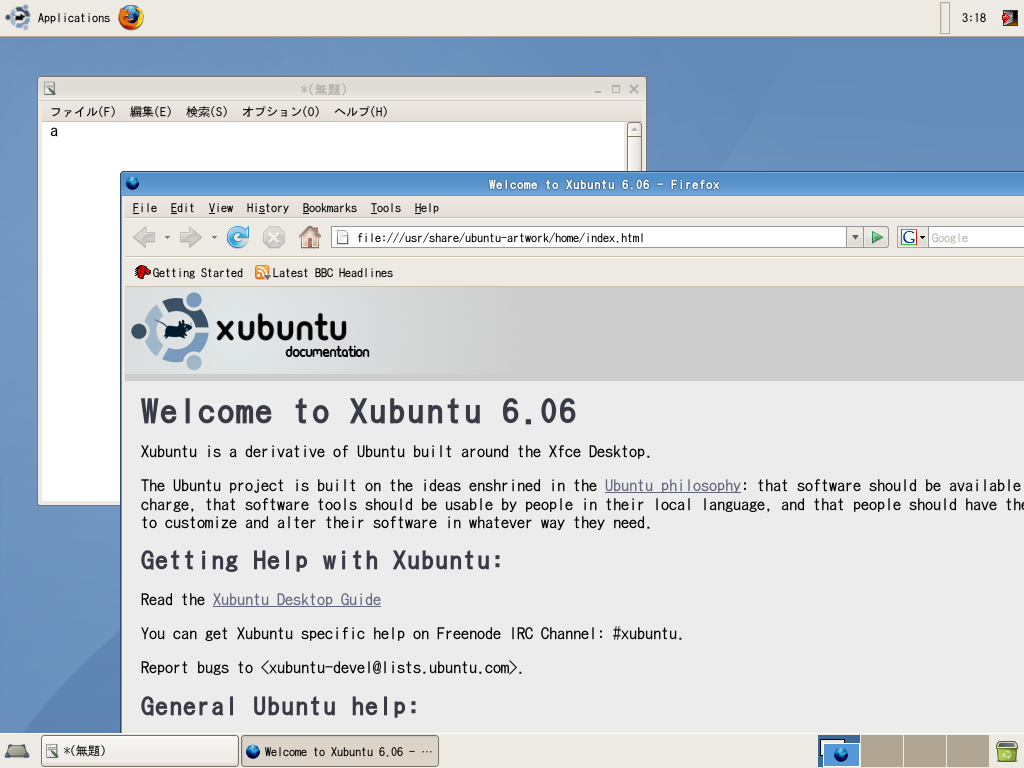1024x768 pixels.
Task: Open the Getting Started bookmark
Action: click(189, 273)
